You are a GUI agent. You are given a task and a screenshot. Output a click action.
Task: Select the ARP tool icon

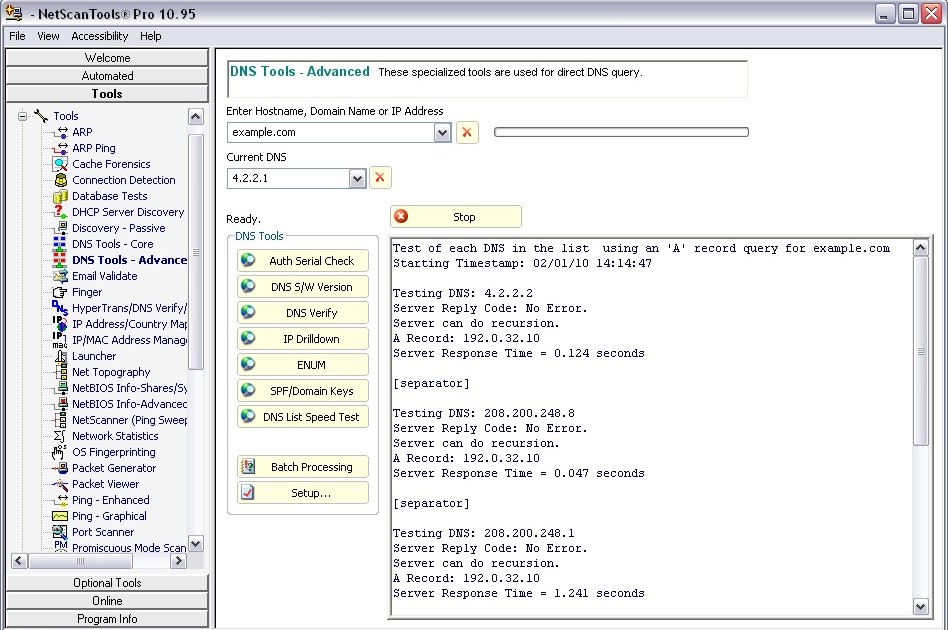click(60, 132)
